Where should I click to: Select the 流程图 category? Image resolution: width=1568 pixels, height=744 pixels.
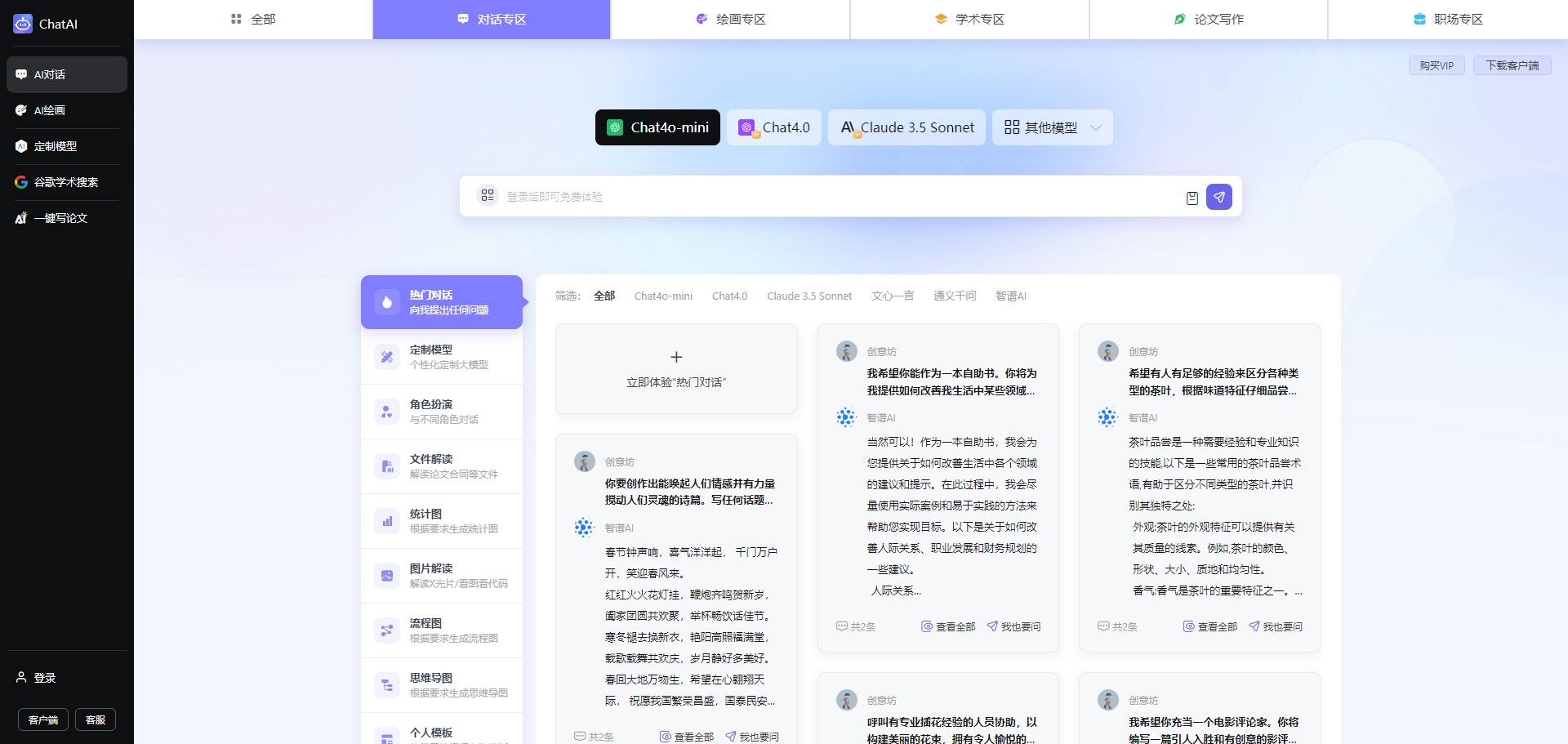click(x=442, y=630)
